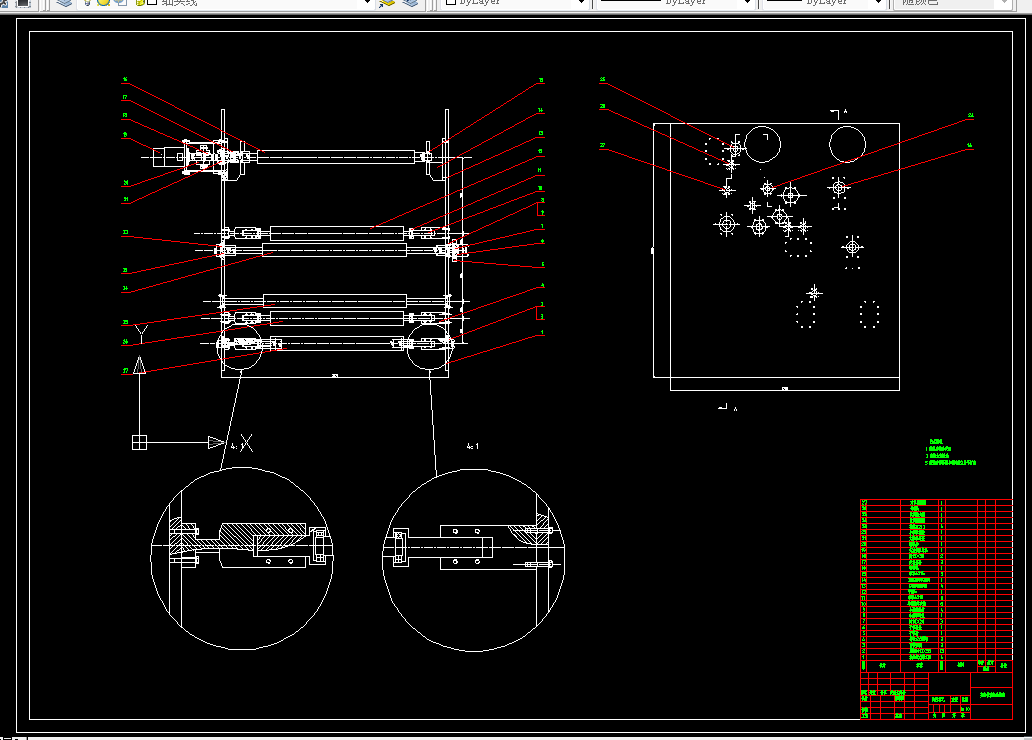Image resolution: width=1032 pixels, height=740 pixels.
Task: Expand the layer list dropdown arrow
Action: [x=368, y=3]
